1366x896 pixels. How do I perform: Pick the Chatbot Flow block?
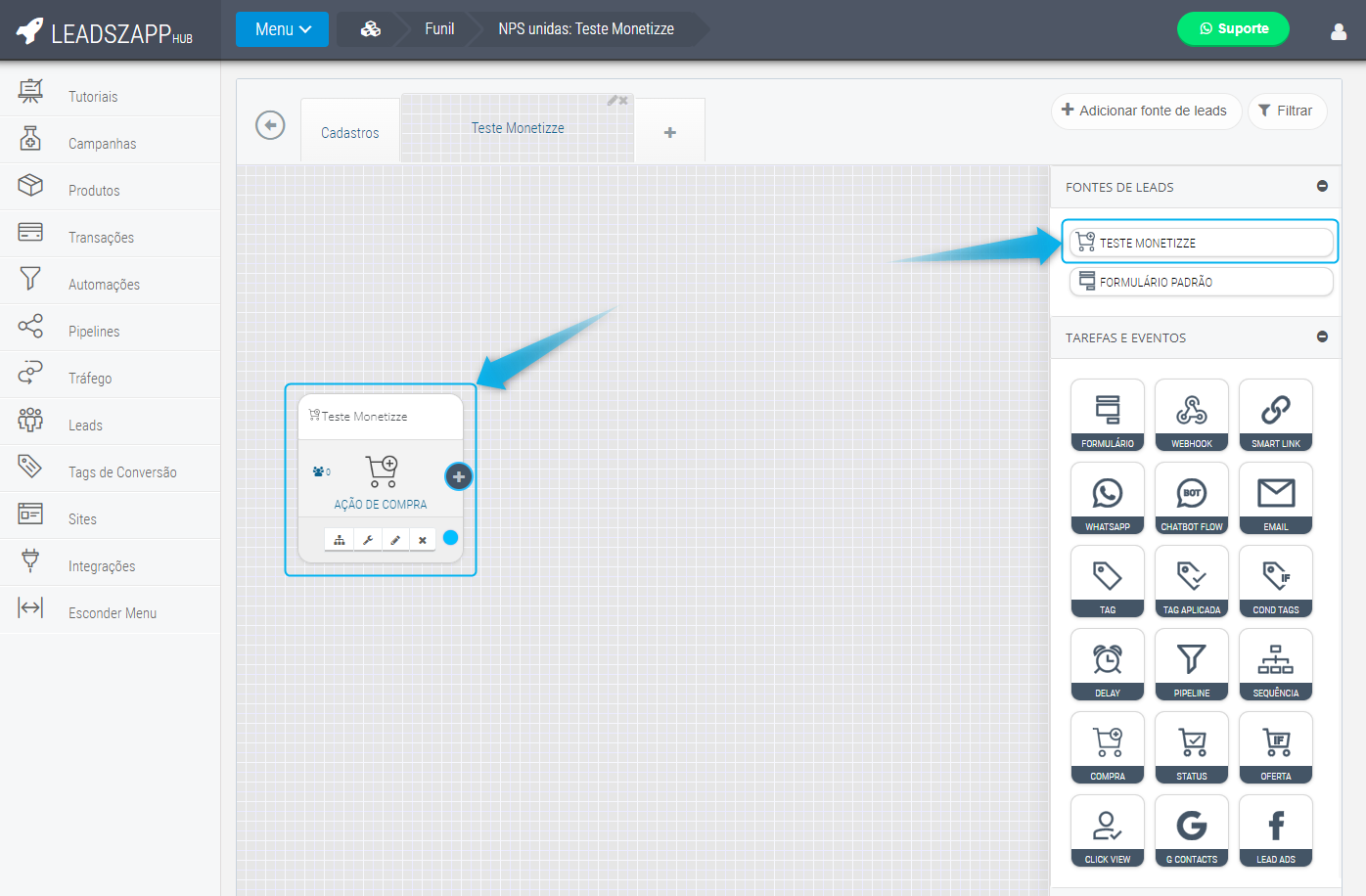click(x=1191, y=497)
